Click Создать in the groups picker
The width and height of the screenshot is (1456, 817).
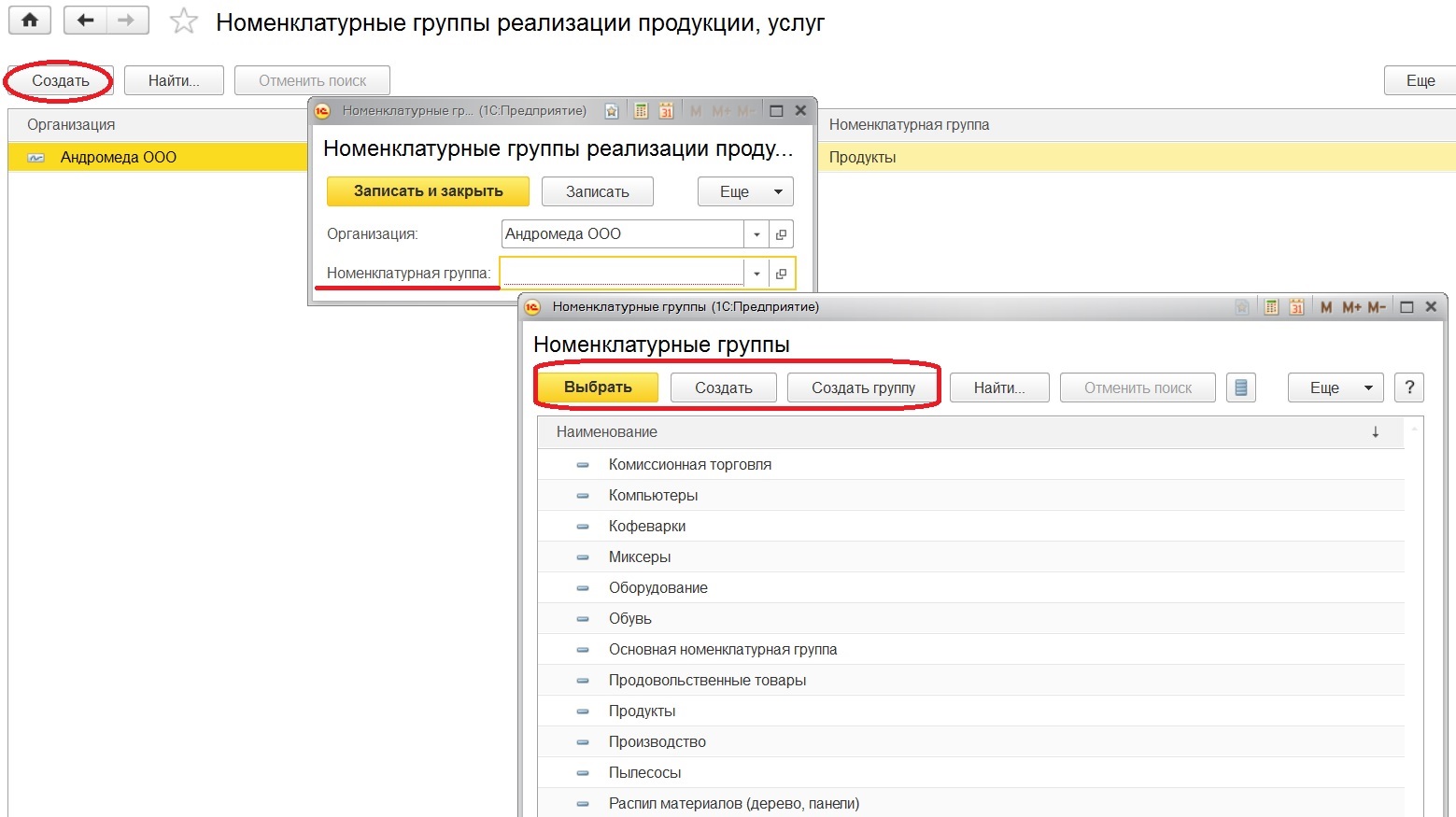click(724, 387)
